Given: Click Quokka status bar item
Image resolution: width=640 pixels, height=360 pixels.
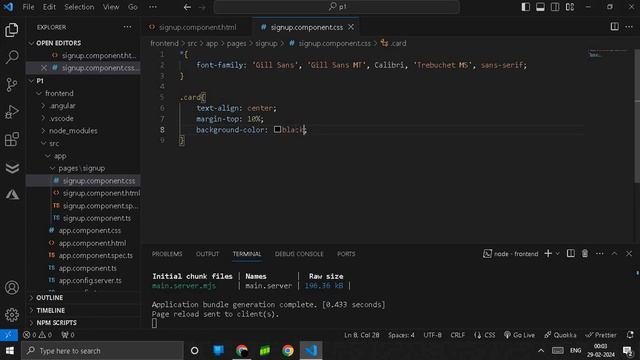Looking at the screenshot, I should (x=560, y=335).
